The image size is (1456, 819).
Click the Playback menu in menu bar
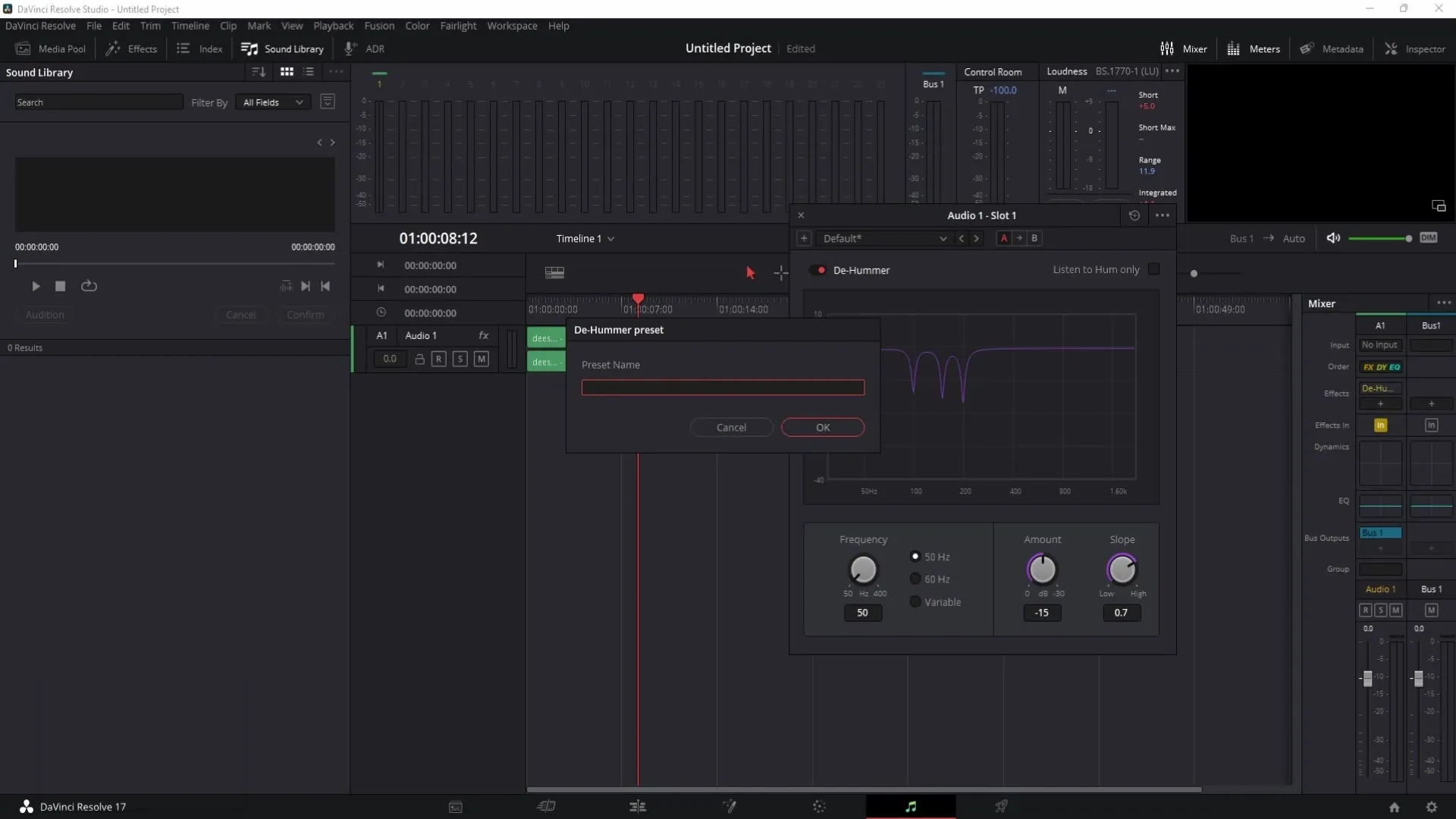click(334, 26)
